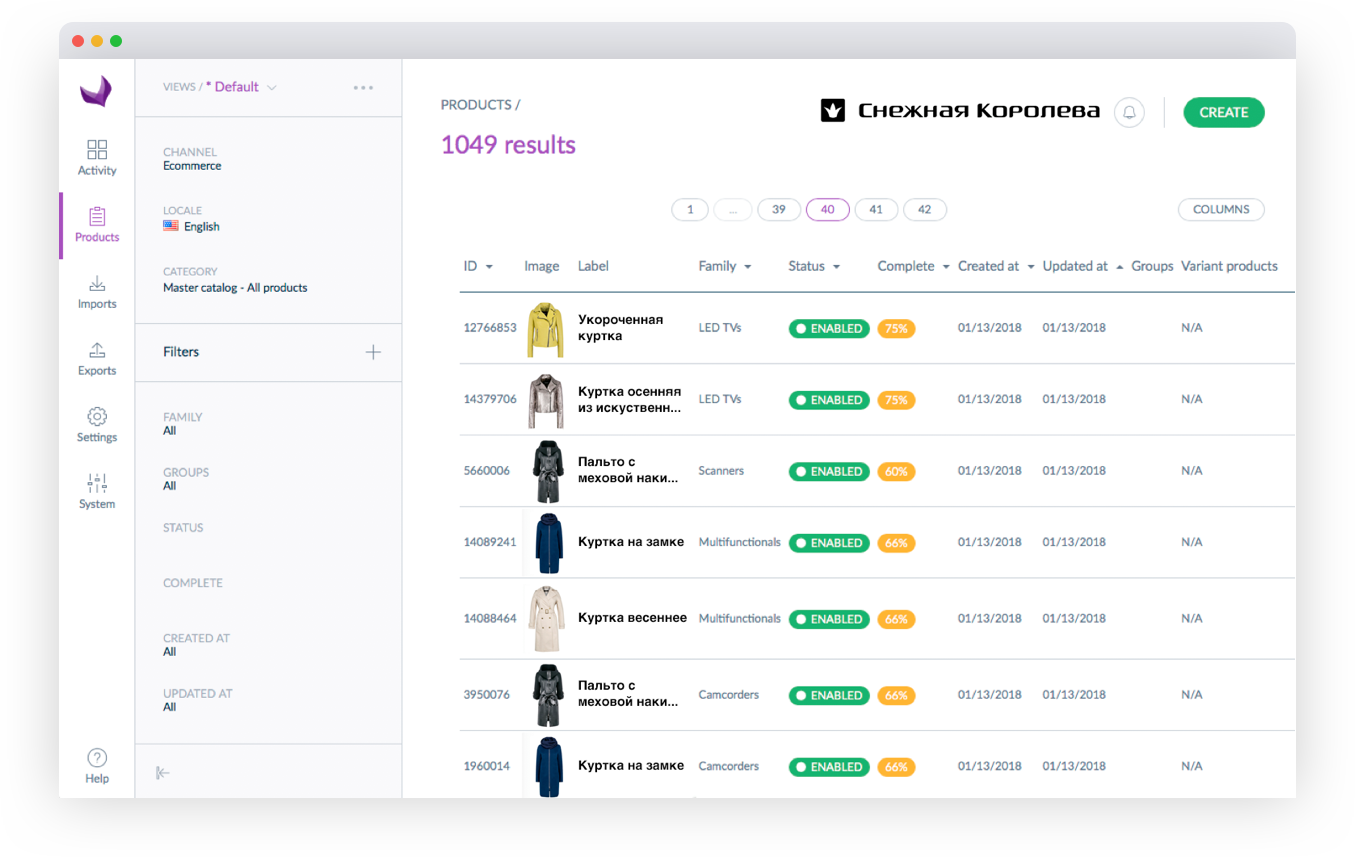Select page 39 in pagination
Image resolution: width=1355 pixels, height=857 pixels.
coord(779,209)
